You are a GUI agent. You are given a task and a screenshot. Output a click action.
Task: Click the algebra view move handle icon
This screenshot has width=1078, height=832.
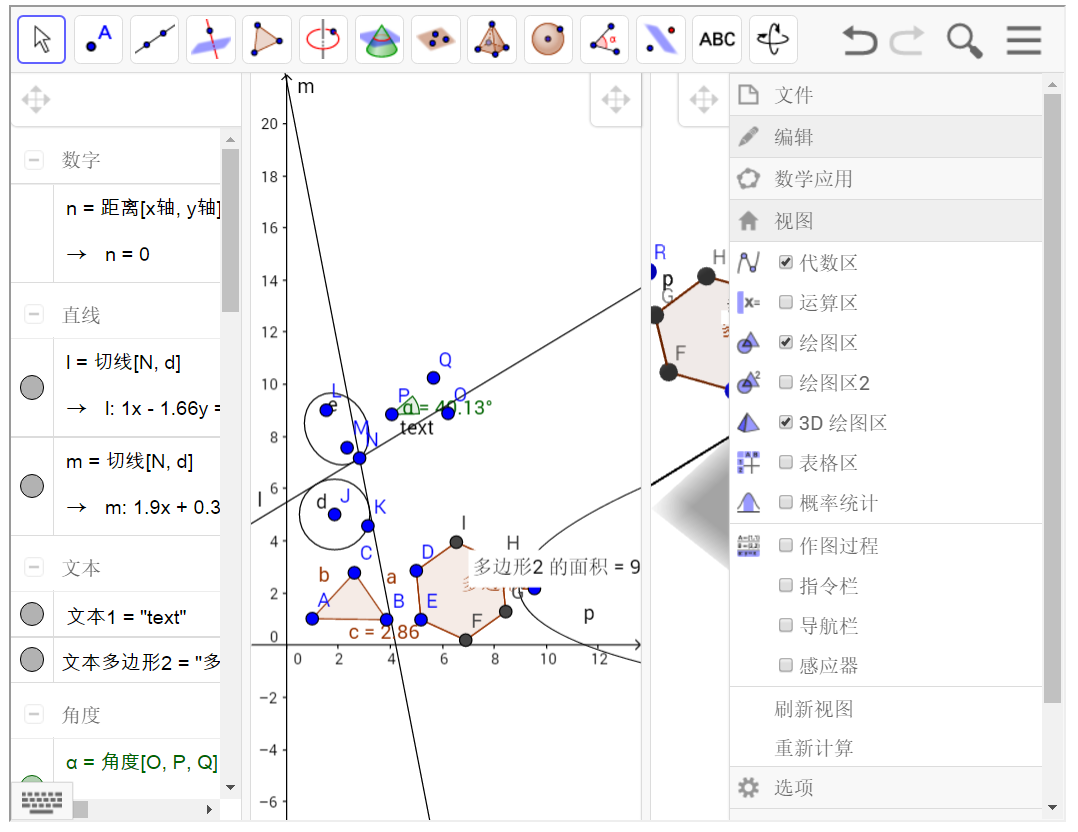[36, 100]
